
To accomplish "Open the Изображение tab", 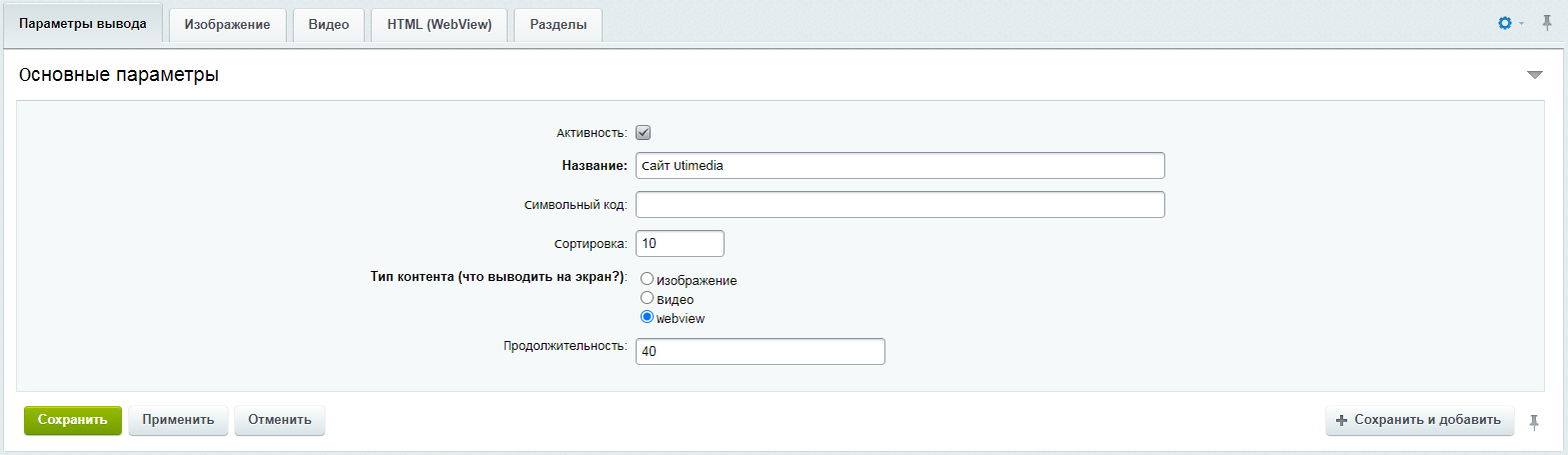I will [x=227, y=25].
